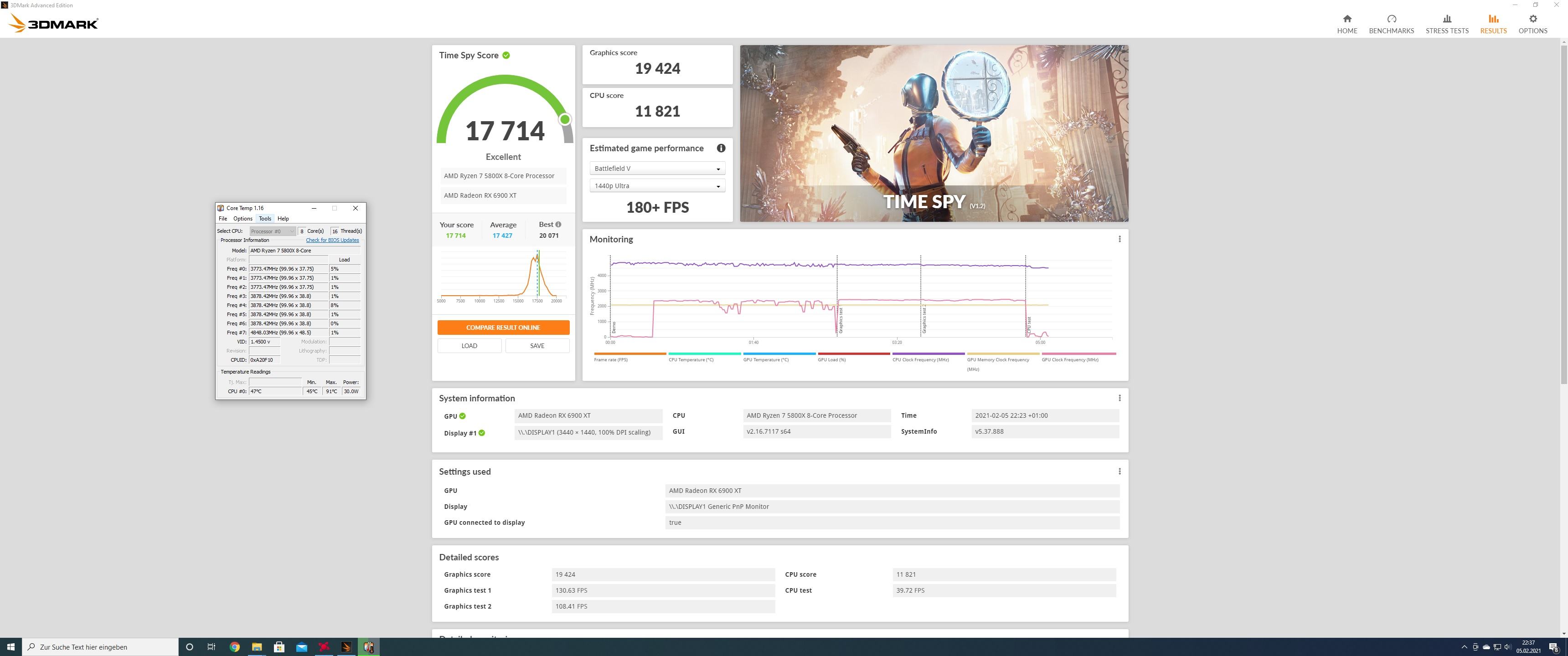Open the File menu in Core Temp
Image resolution: width=1568 pixels, height=656 pixels.
[223, 219]
